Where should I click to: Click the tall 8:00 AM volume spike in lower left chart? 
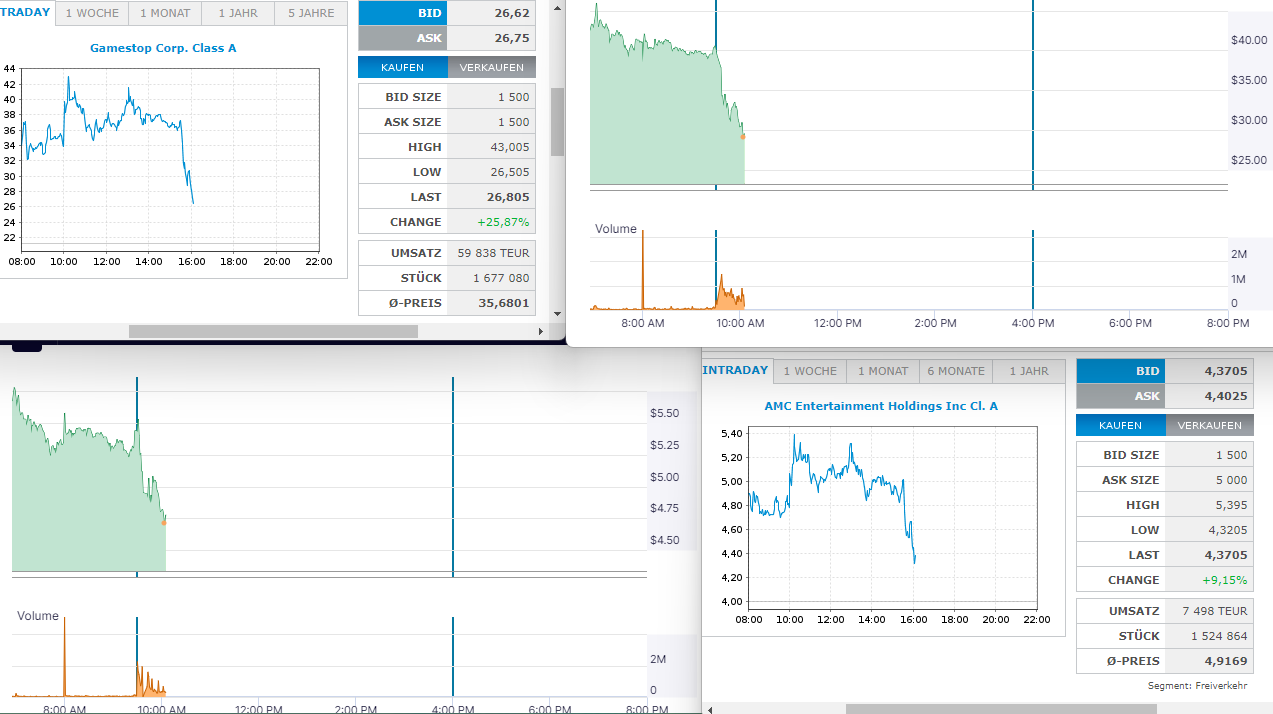point(65,657)
